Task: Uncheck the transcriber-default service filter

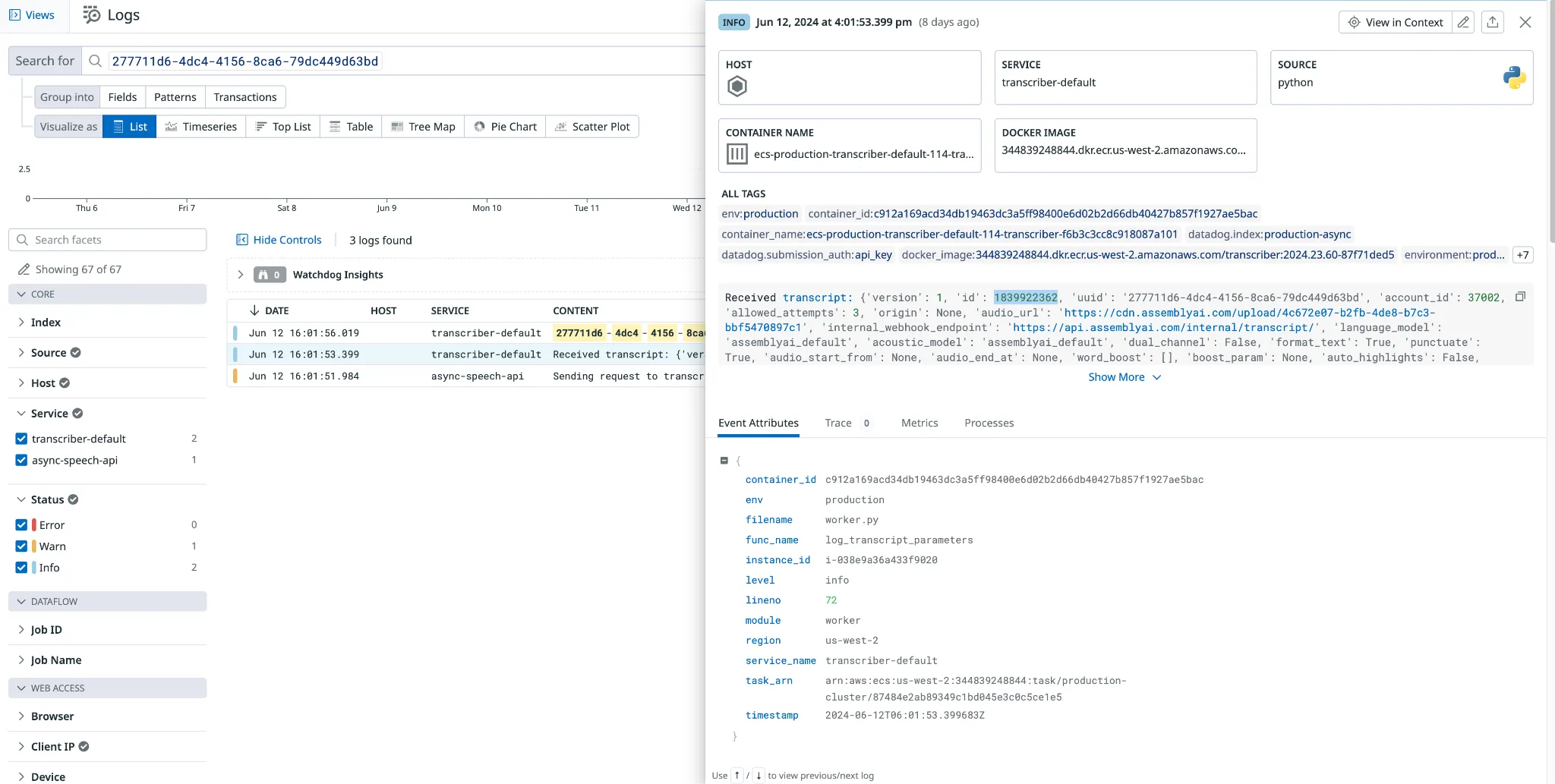Action: coord(21,439)
